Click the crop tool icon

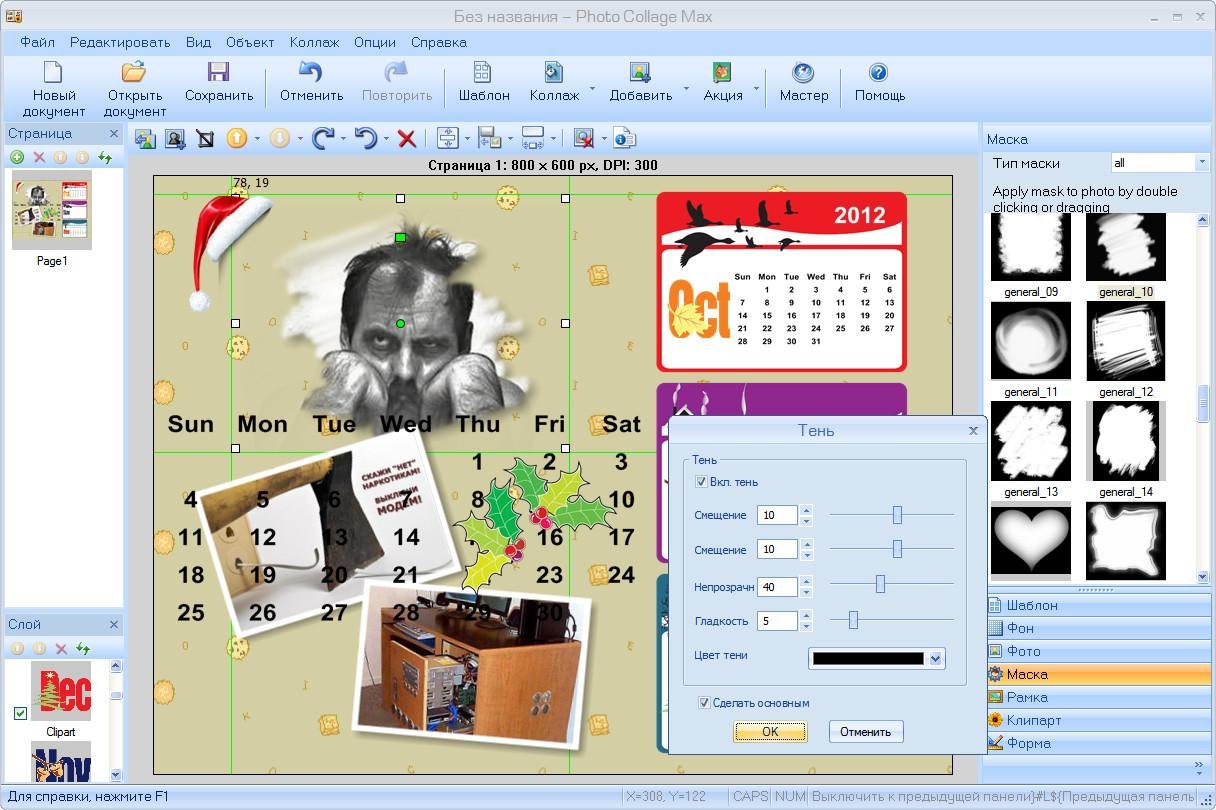point(205,139)
